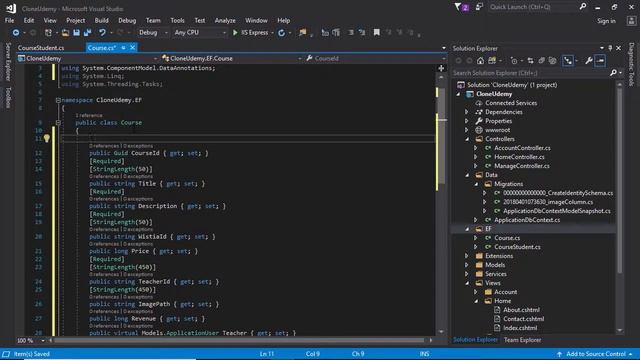
Task: Click the editor split window icon
Action: 441,68
